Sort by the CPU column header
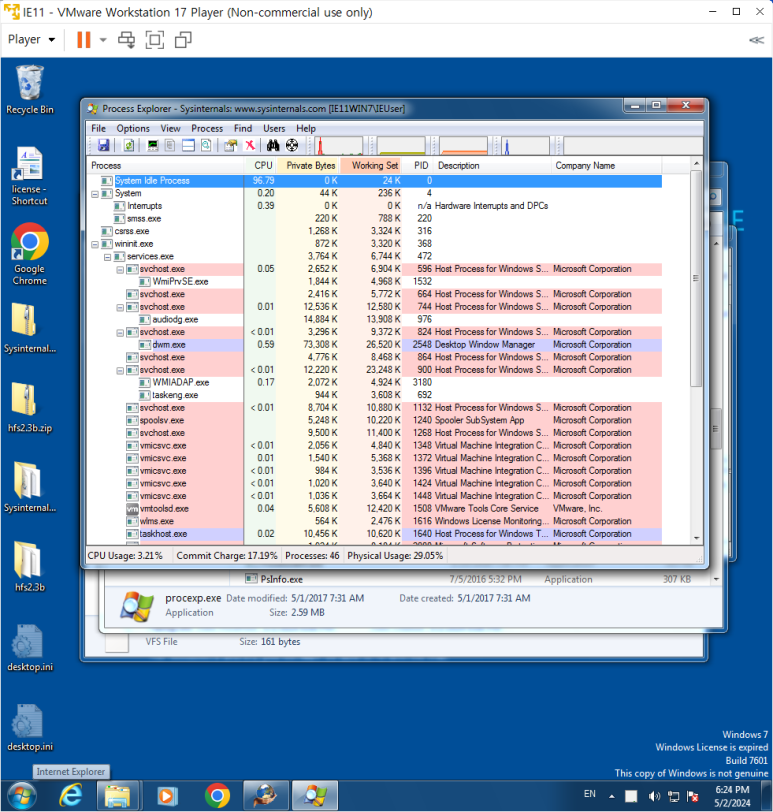 click(260, 166)
